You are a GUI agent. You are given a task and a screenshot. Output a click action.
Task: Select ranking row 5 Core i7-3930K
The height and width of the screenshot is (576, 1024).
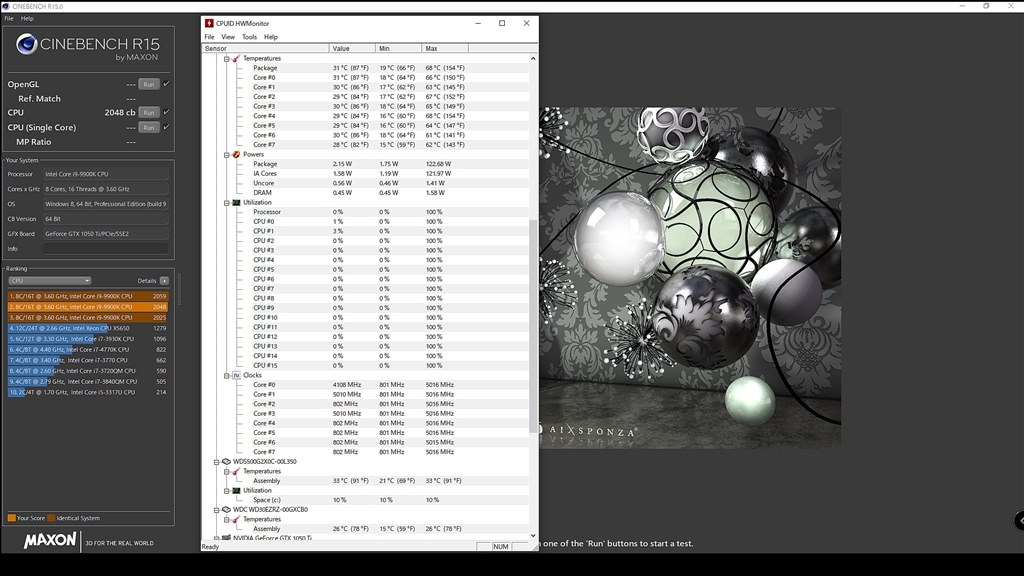pos(88,338)
